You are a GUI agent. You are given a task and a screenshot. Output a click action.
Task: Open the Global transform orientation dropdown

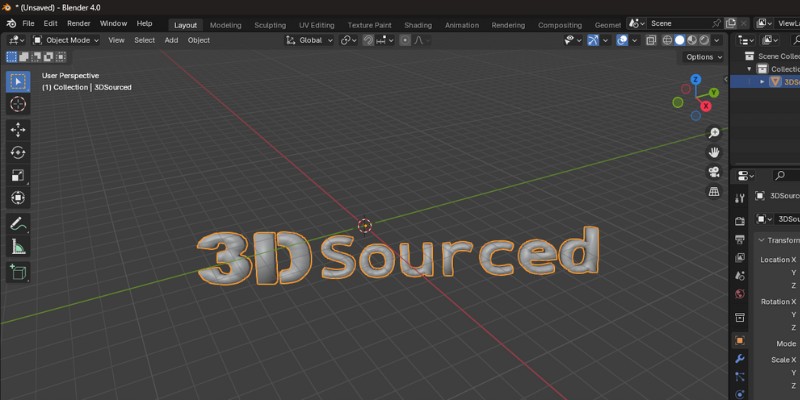coord(310,40)
